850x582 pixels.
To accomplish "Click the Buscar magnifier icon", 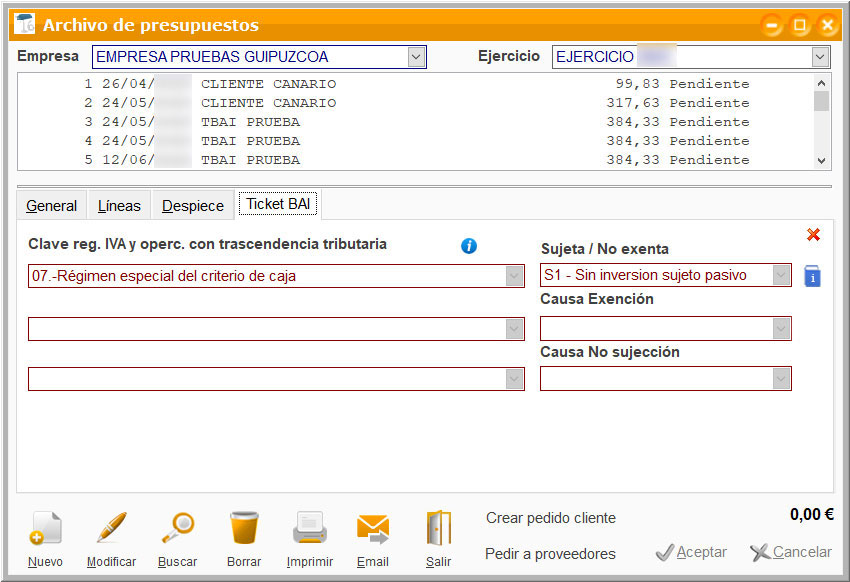I will click(x=178, y=527).
